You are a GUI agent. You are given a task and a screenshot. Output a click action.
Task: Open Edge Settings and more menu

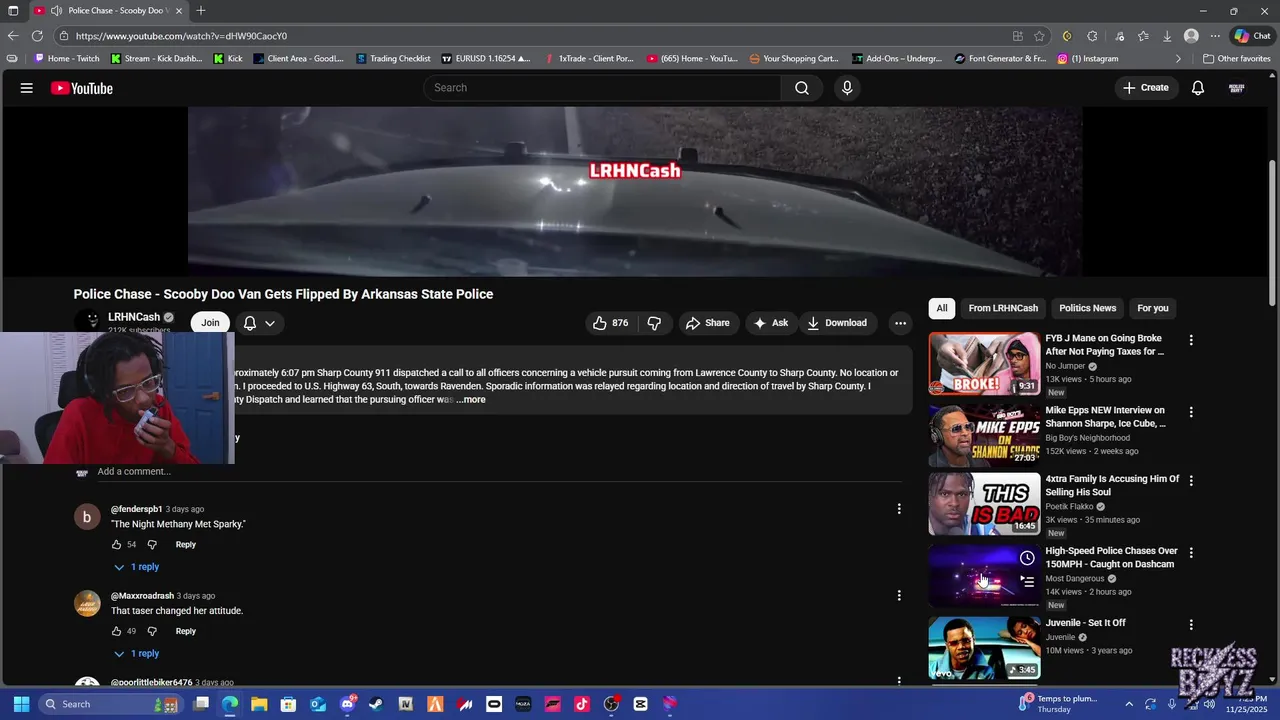click(1215, 36)
